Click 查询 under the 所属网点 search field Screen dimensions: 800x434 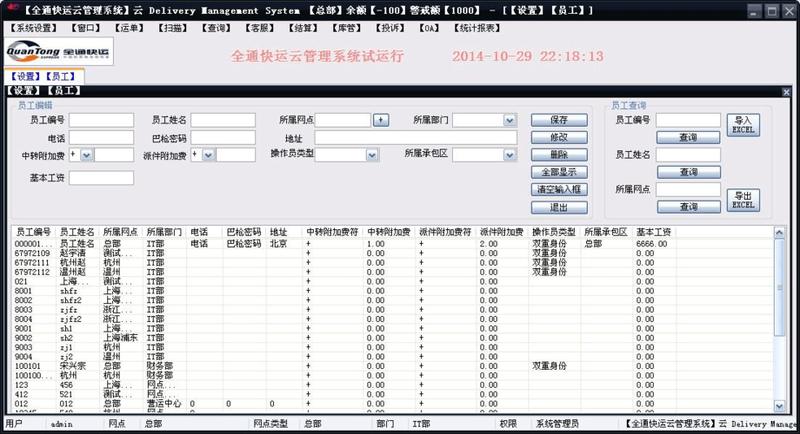pos(688,207)
